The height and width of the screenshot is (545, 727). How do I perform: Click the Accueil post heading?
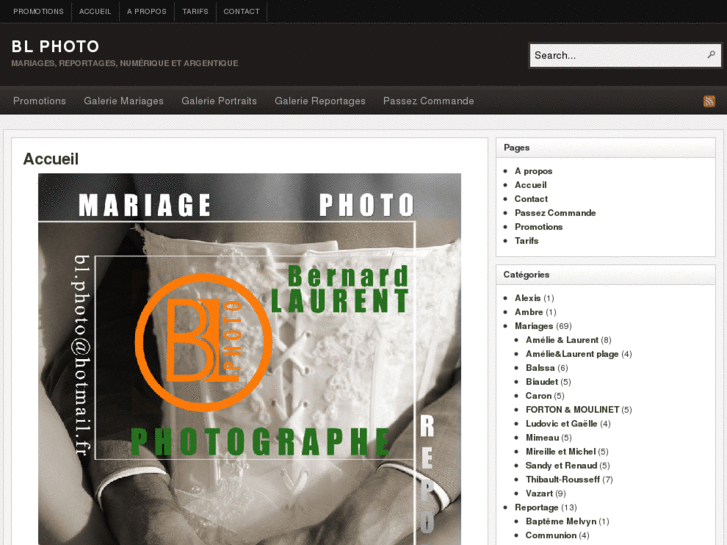(51, 159)
